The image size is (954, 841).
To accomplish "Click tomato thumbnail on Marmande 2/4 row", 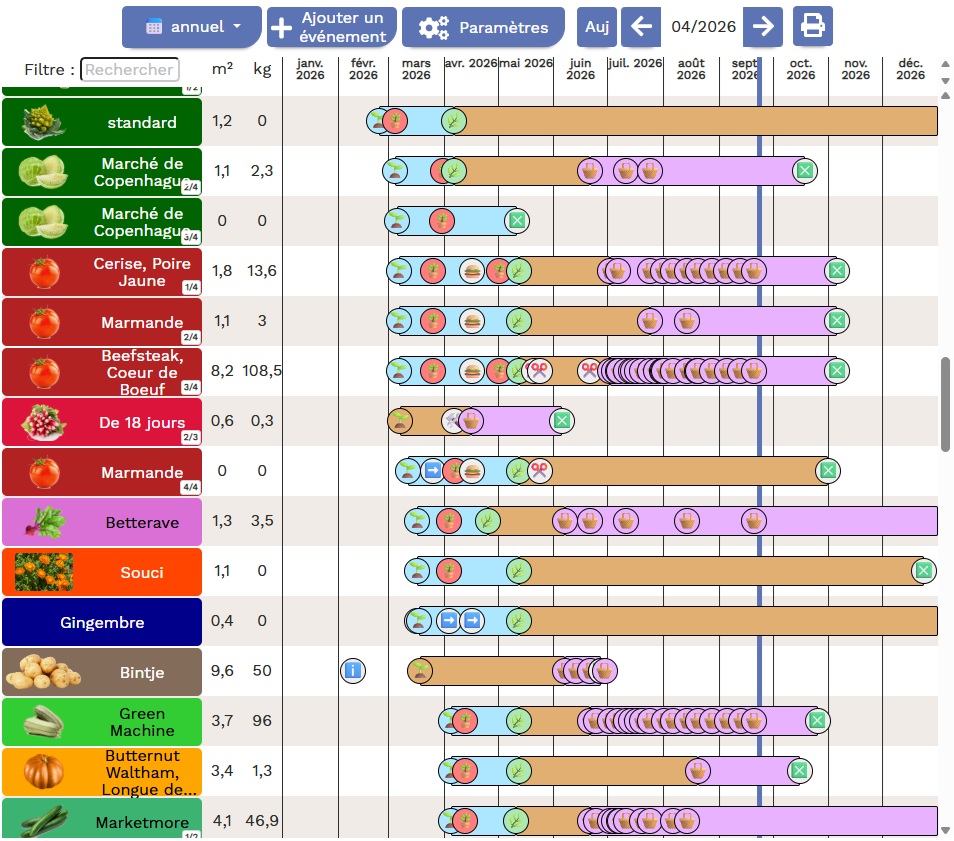I will 44,322.
